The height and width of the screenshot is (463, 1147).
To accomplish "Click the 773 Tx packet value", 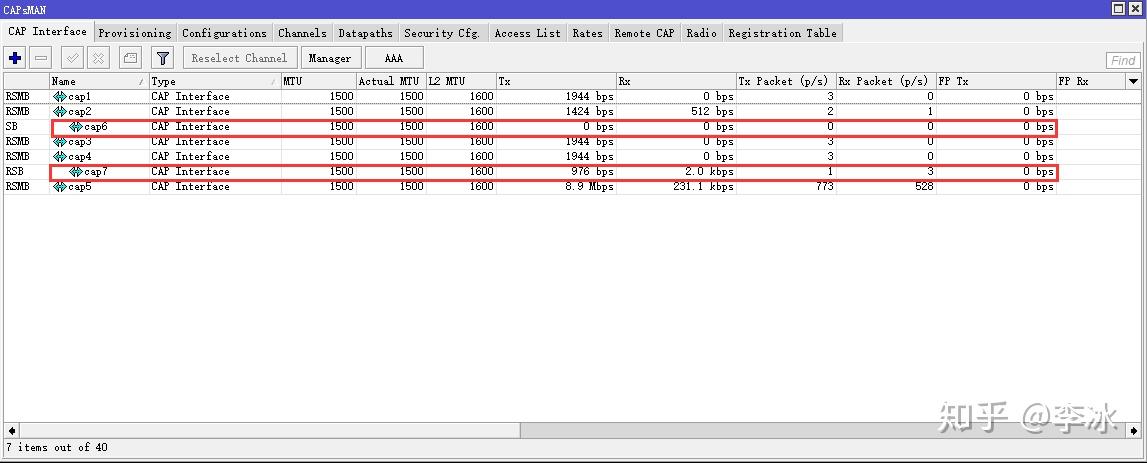I will coord(824,187).
